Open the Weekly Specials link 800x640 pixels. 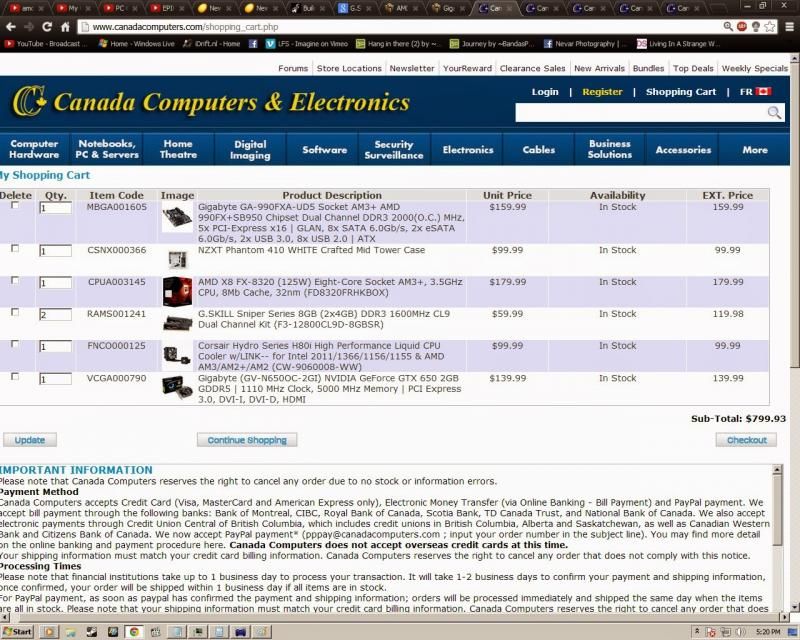(x=755, y=68)
